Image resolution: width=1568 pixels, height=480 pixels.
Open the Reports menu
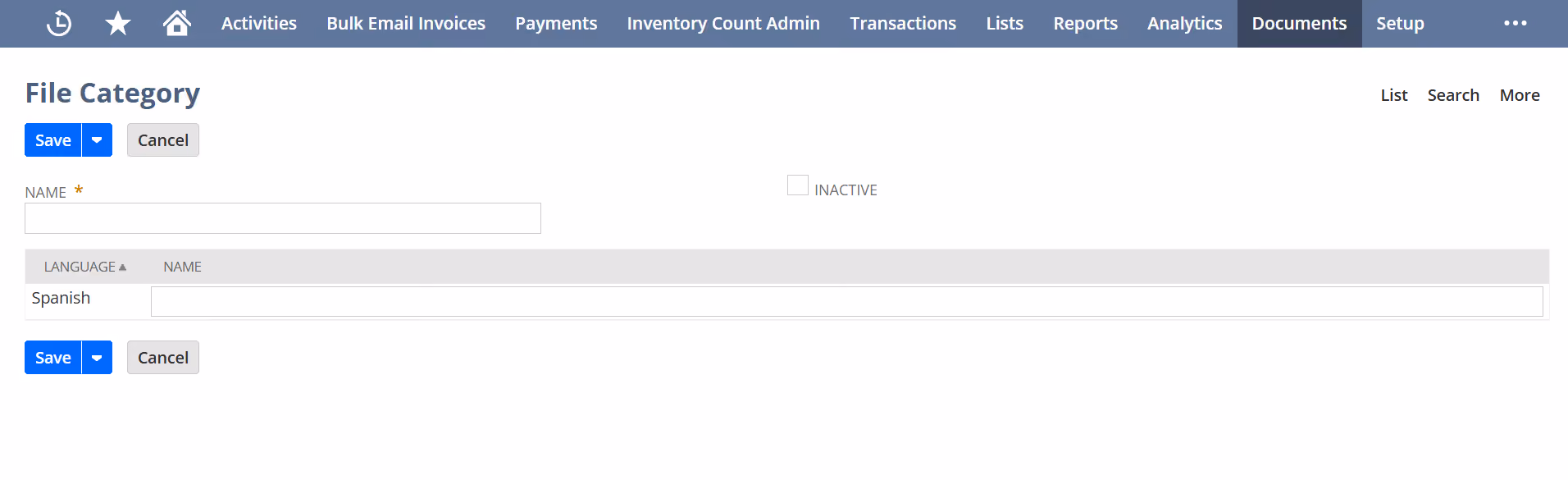(1085, 24)
